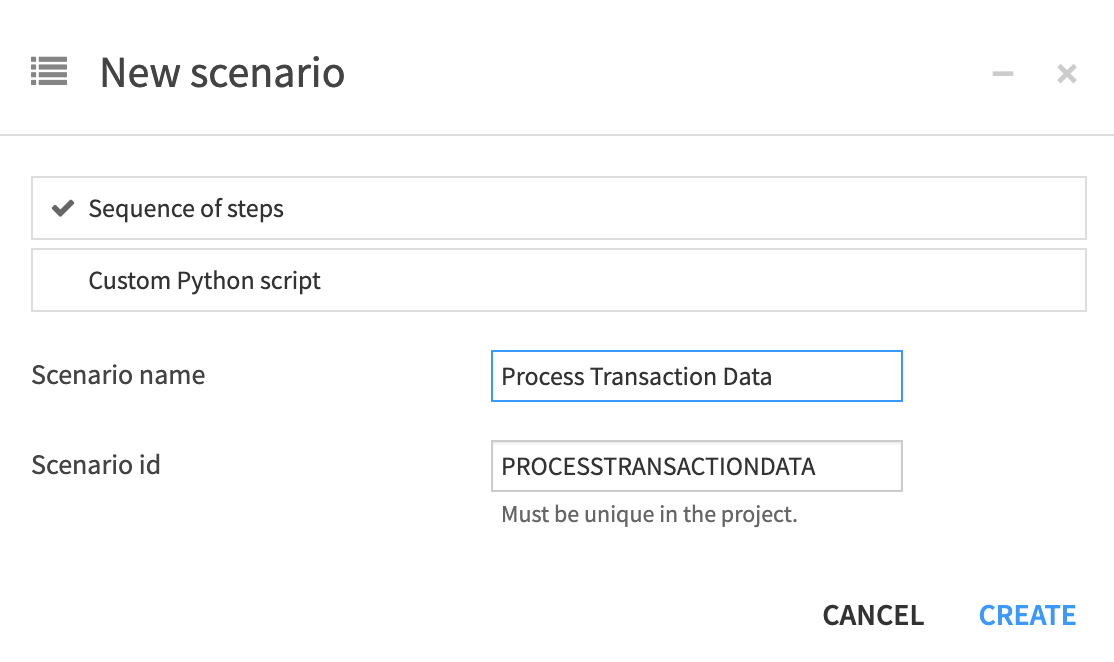
Task: Toggle the selected scenario type back to Sequence of steps
Action: [558, 208]
